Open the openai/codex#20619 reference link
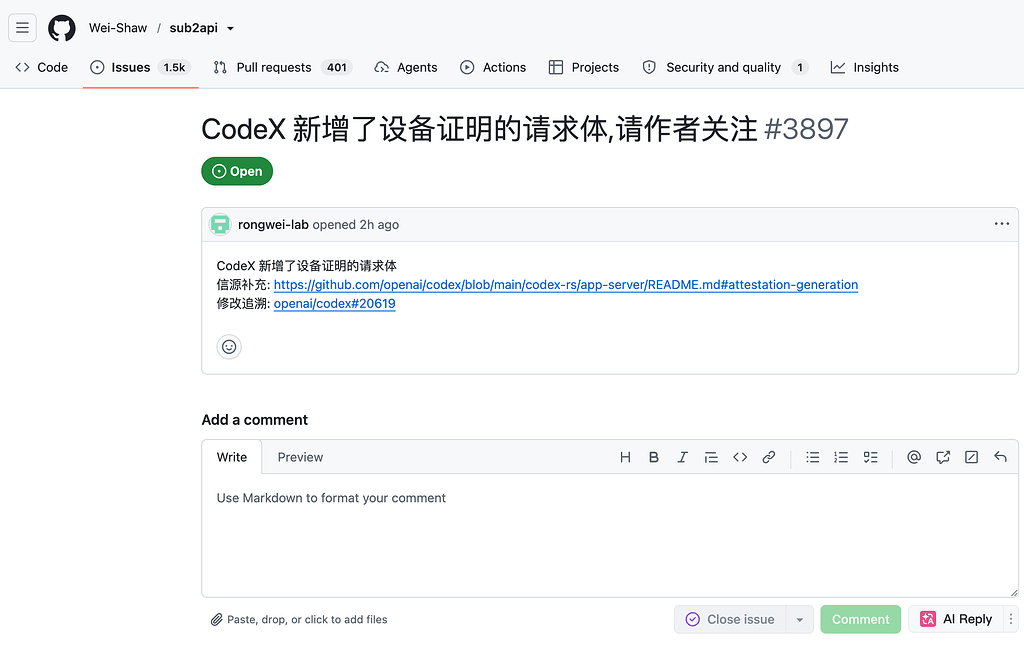Viewport: 1024px width, 656px height. 334,304
